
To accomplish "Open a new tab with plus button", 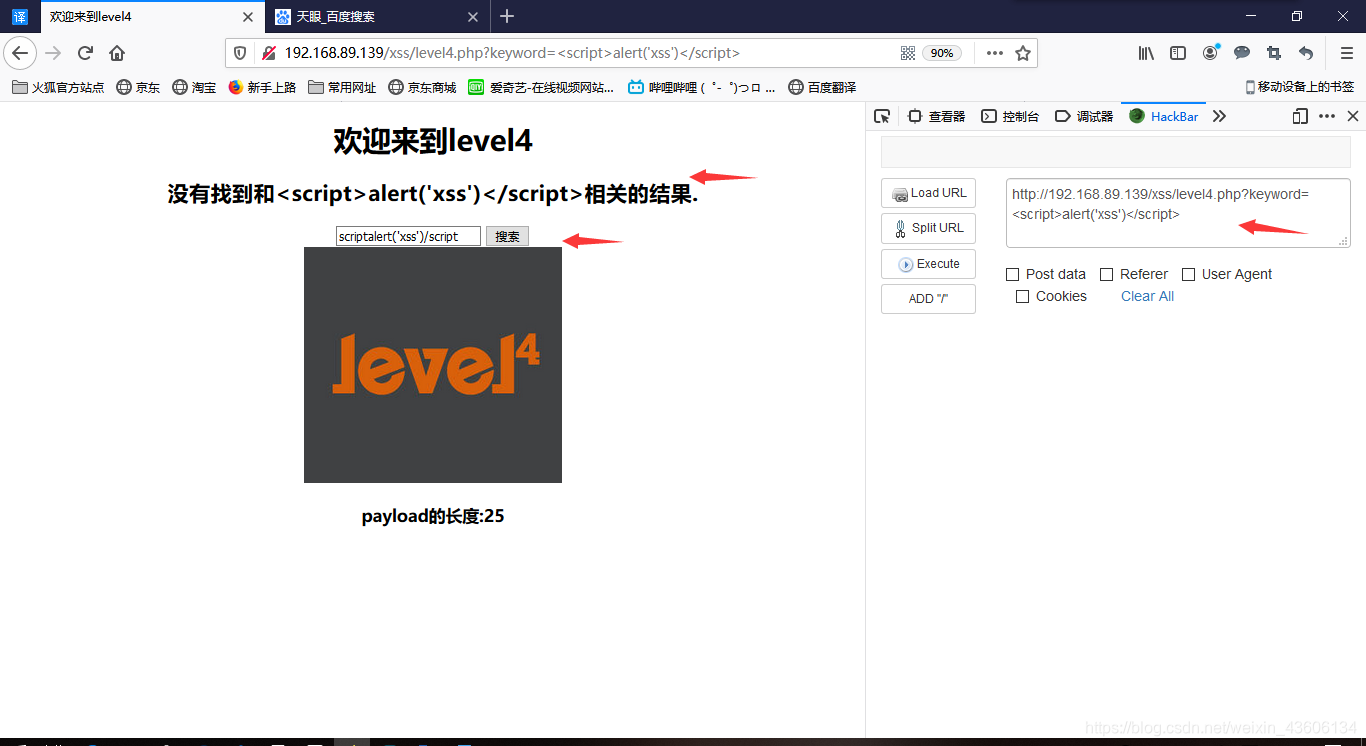I will [x=507, y=16].
